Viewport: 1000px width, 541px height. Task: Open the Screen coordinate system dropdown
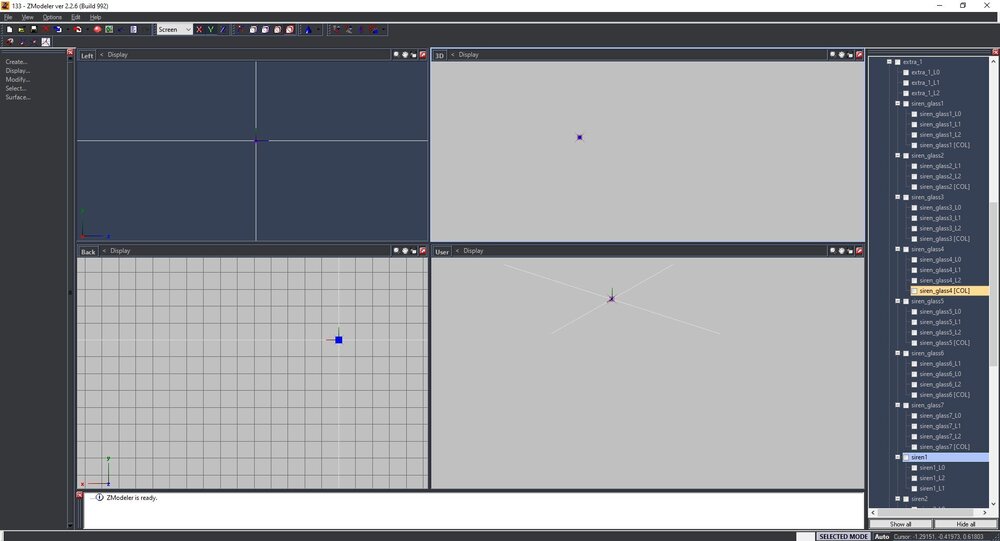pos(175,29)
